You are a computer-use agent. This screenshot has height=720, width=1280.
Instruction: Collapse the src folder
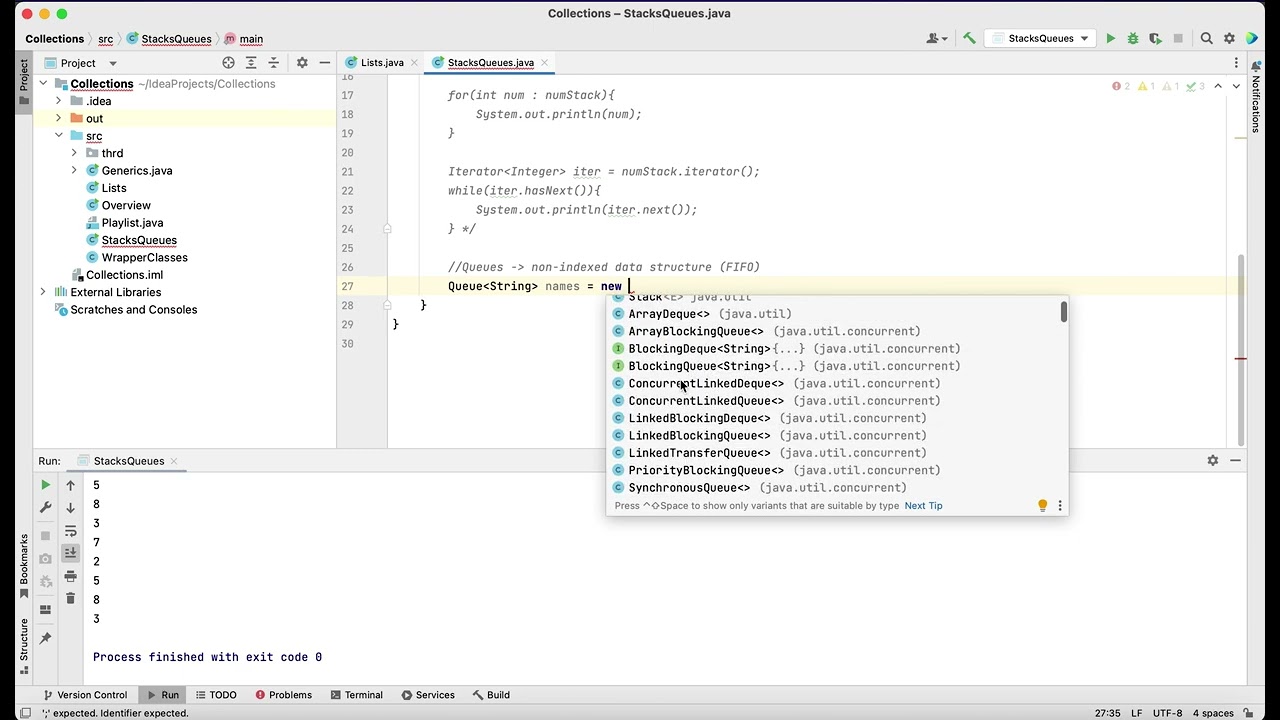59,136
